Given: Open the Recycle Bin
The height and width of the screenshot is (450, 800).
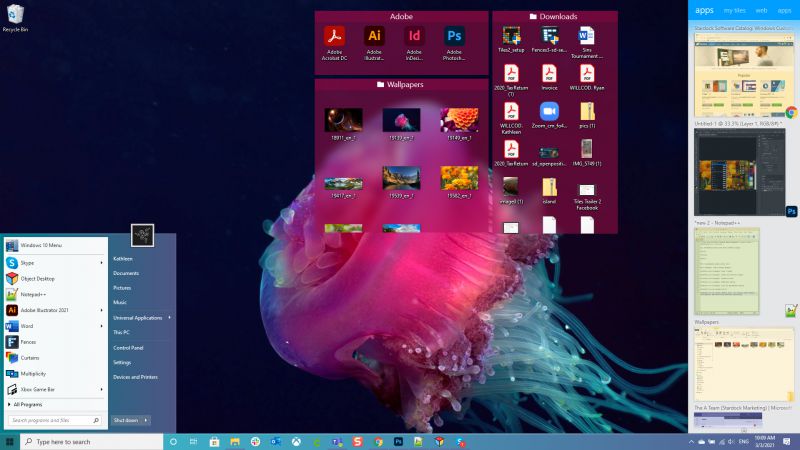Looking at the screenshot, I should pyautogui.click(x=15, y=16).
